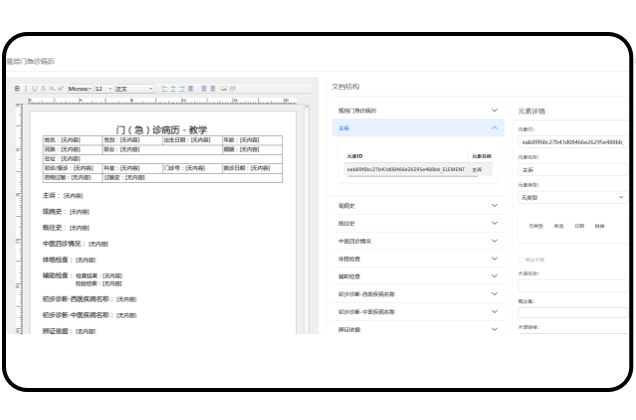Image resolution: width=636 pixels, height=420 pixels.
Task: Click the 术语名称 input field
Action: tap(572, 286)
